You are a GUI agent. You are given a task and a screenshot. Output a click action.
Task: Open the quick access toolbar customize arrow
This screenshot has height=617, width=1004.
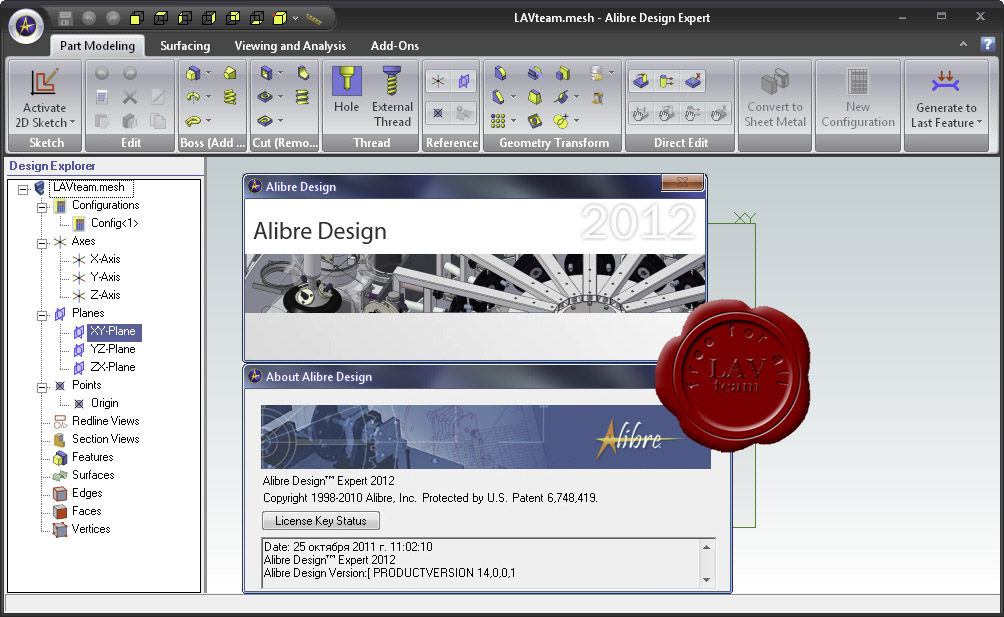(x=295, y=19)
